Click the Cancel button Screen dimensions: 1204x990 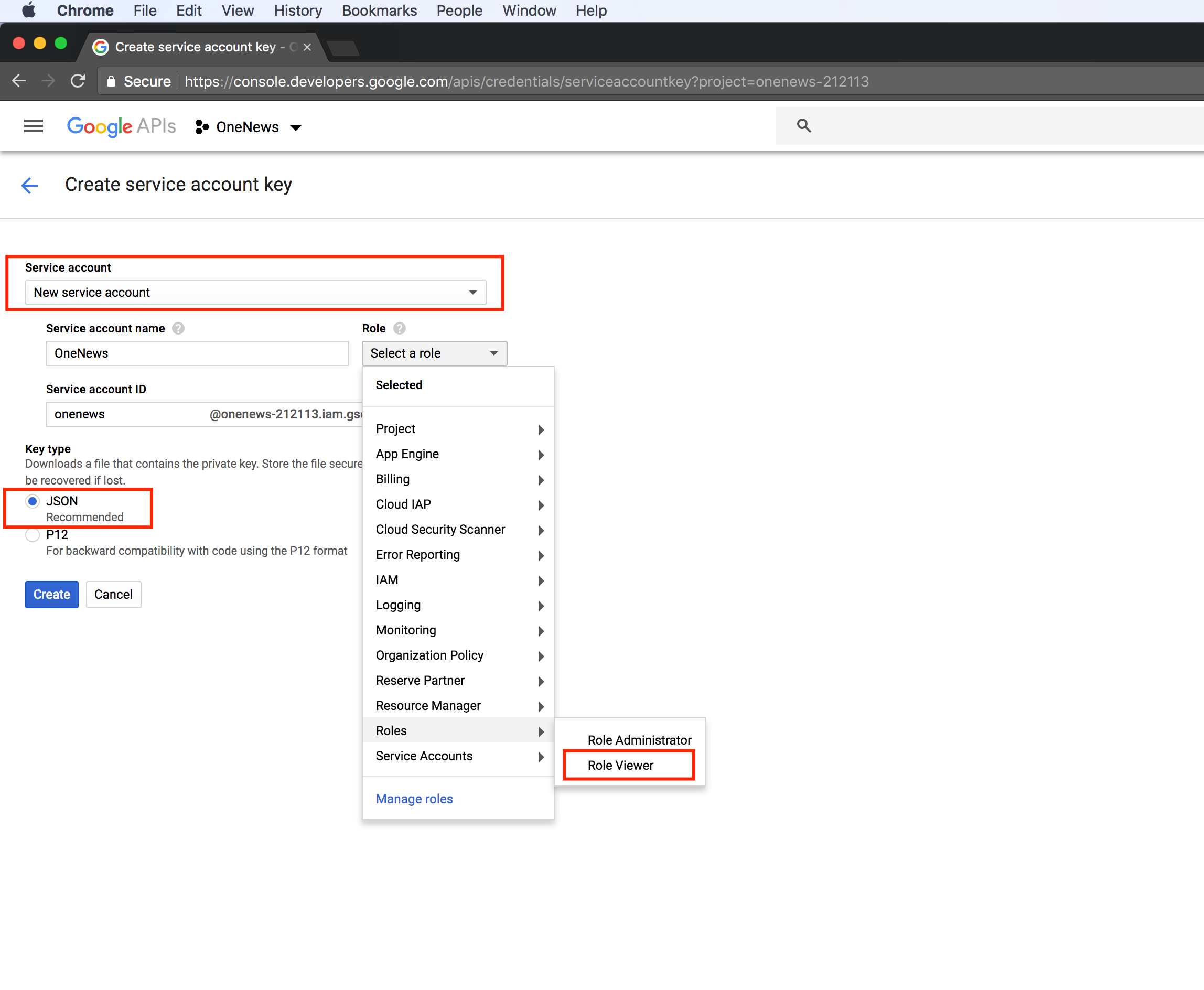(x=113, y=594)
